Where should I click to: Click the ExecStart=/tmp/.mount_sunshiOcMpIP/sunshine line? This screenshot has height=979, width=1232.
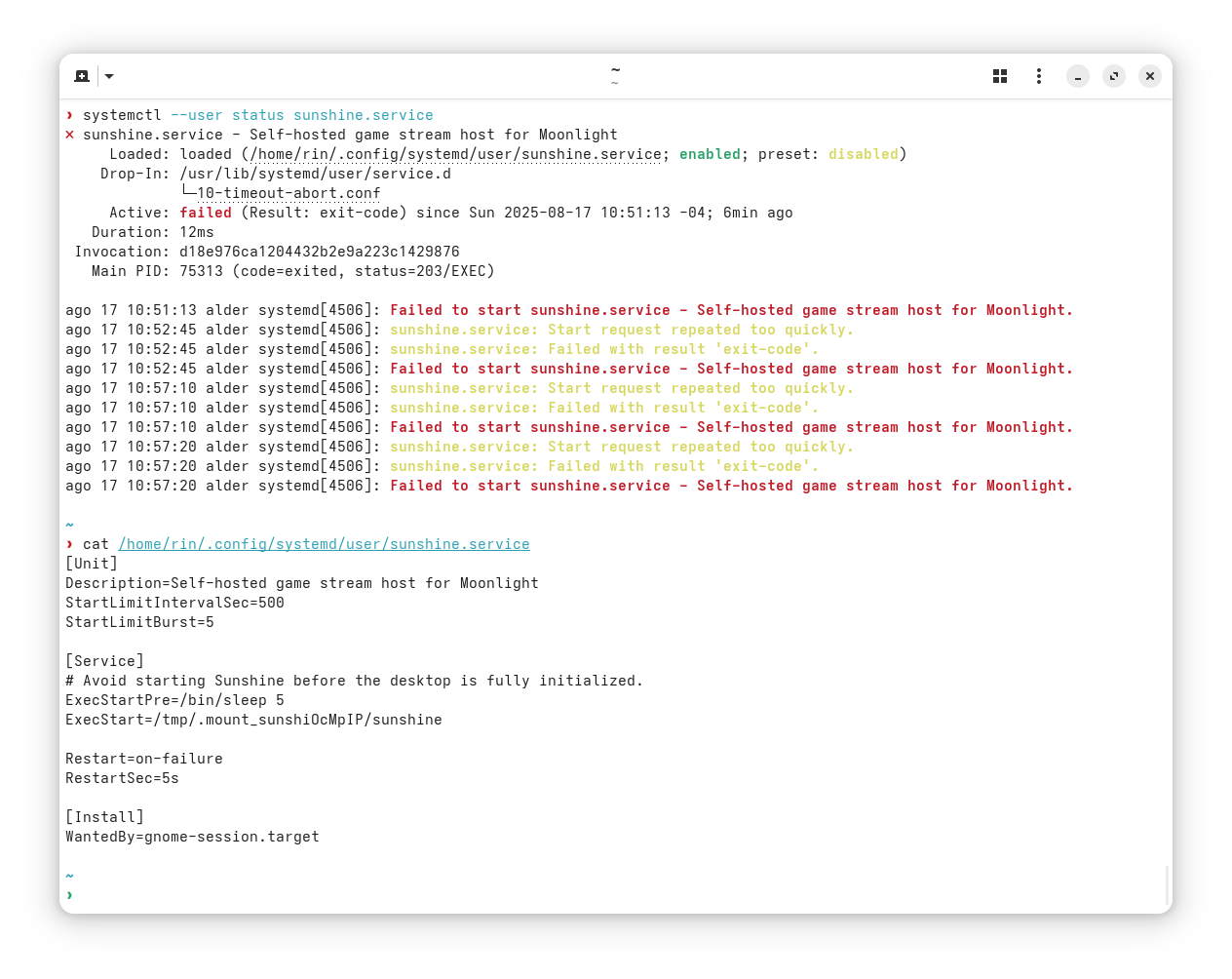tap(253, 720)
